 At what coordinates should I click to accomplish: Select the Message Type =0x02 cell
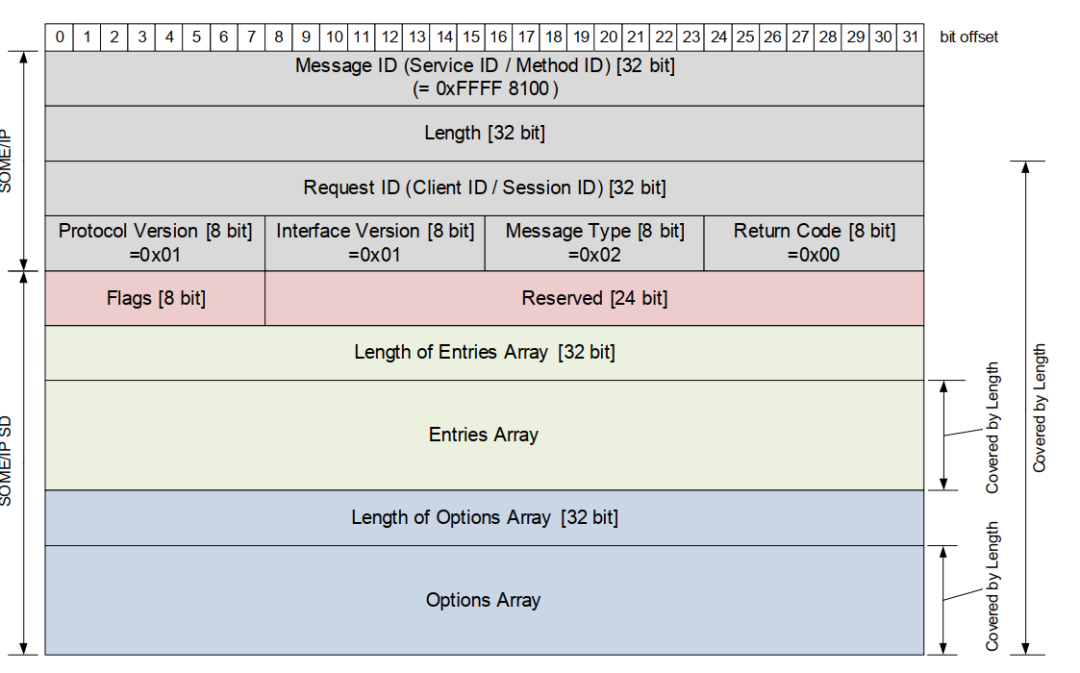coord(594,243)
